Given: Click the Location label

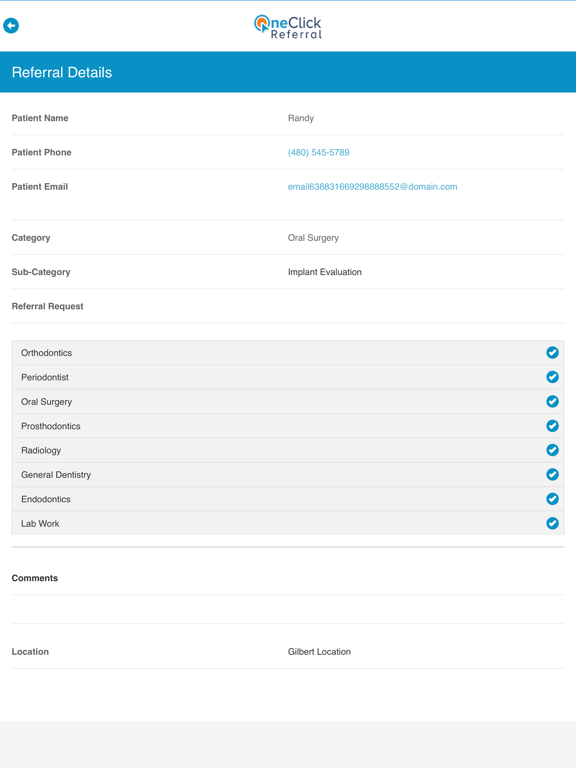Looking at the screenshot, I should [x=30, y=652].
